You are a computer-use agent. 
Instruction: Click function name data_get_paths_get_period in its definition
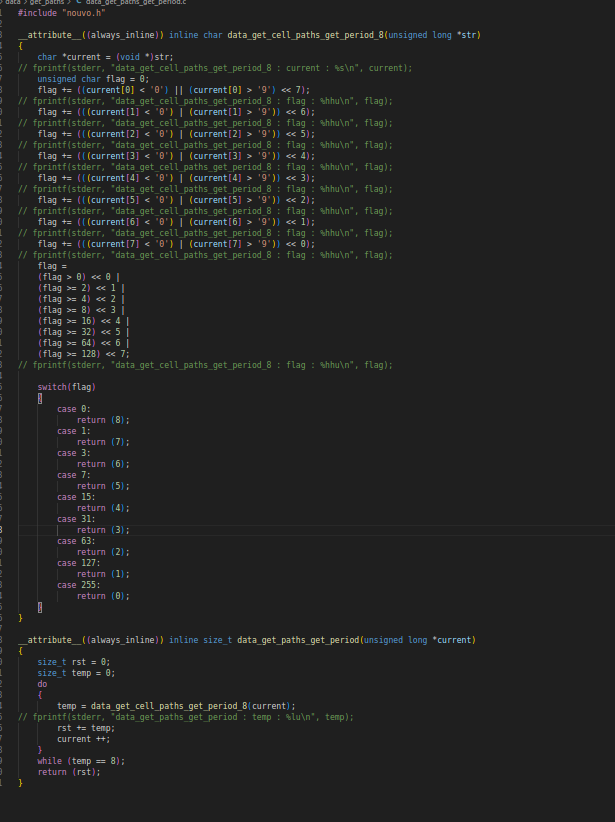[x=298, y=640]
